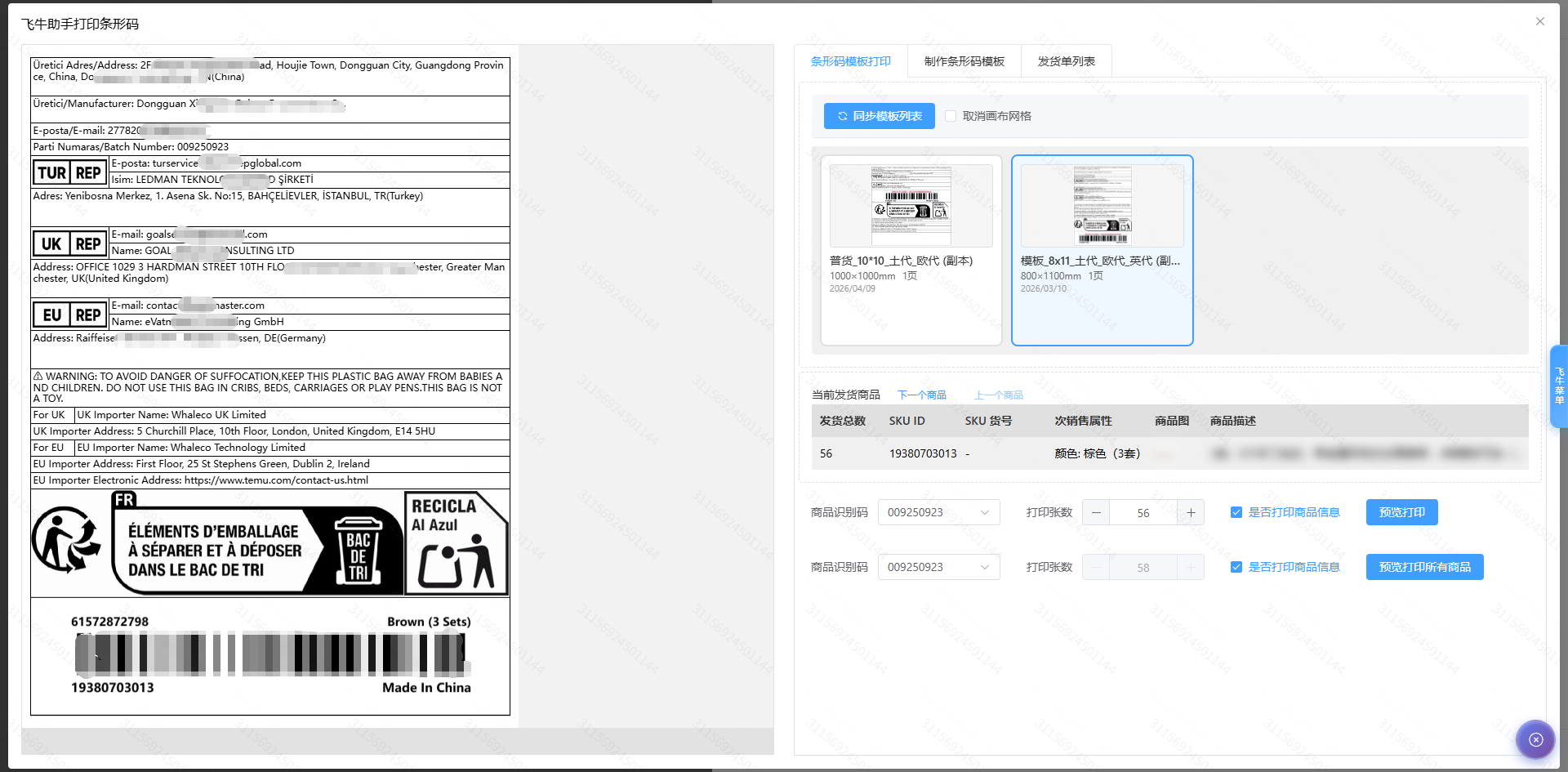Enable the 取消画布网格 checkbox
The height and width of the screenshot is (772, 1568).
(x=951, y=116)
